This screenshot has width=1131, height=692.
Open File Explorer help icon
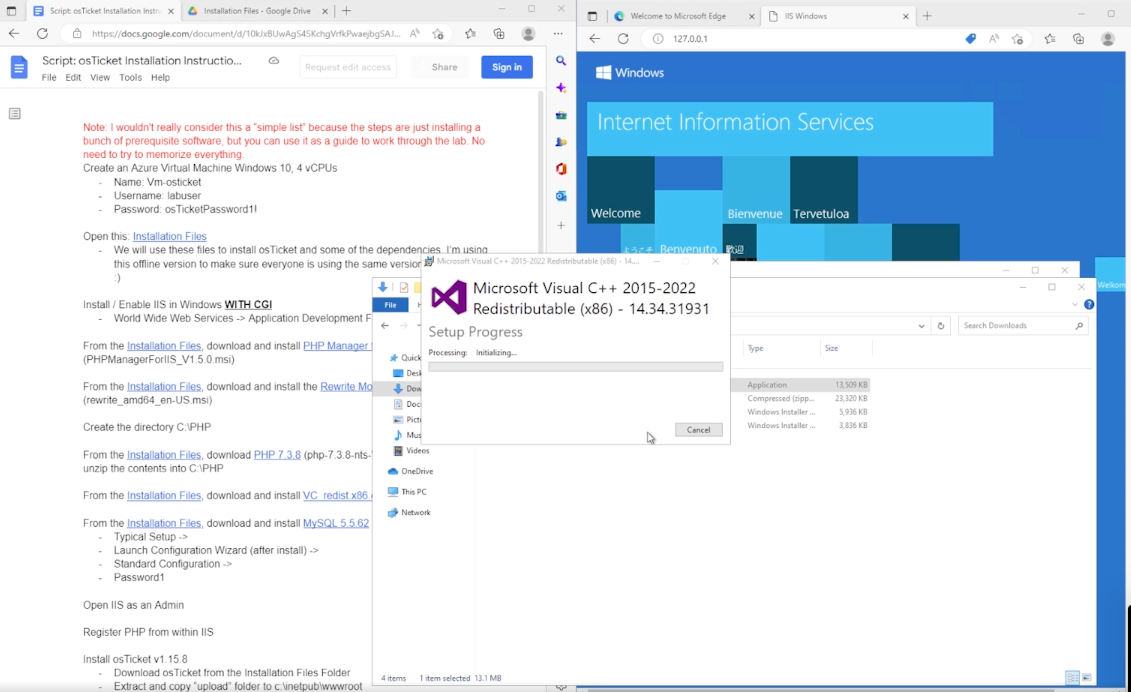click(1089, 305)
